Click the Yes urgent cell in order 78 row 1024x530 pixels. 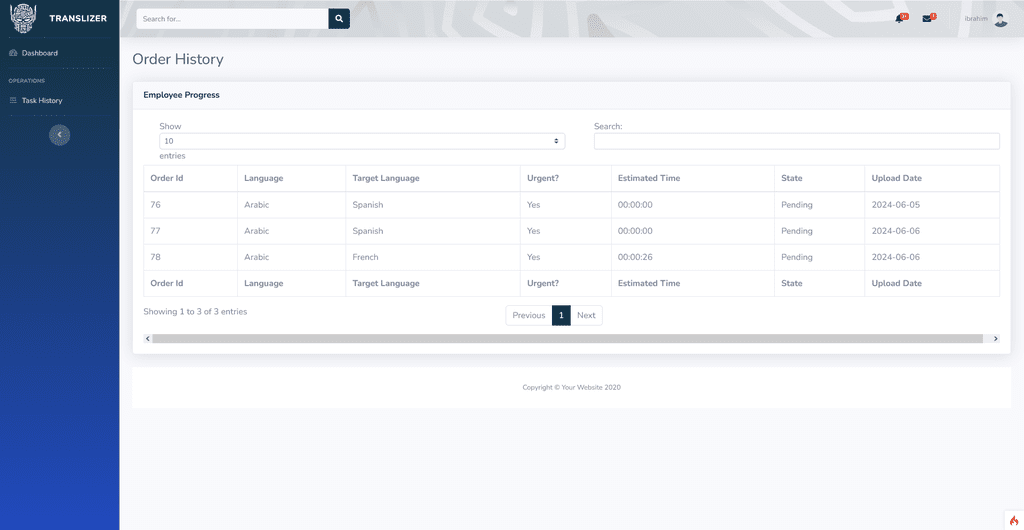coord(566,257)
